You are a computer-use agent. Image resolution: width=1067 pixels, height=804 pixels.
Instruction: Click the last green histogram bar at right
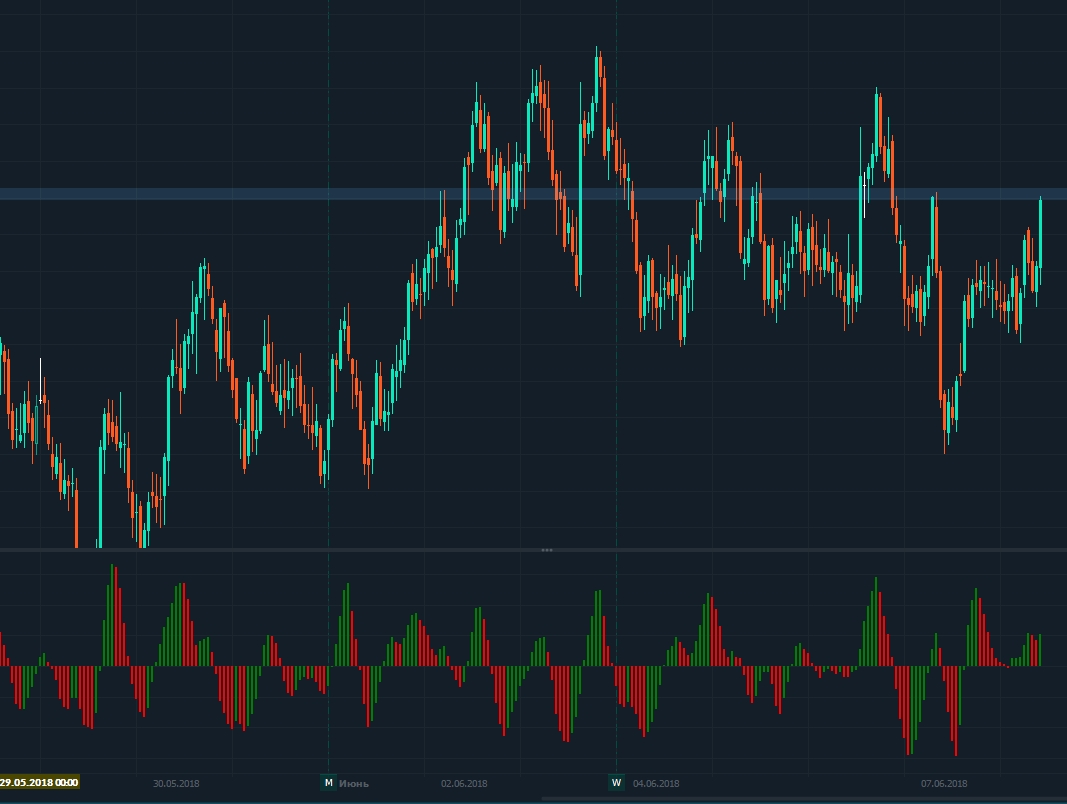(x=1040, y=650)
